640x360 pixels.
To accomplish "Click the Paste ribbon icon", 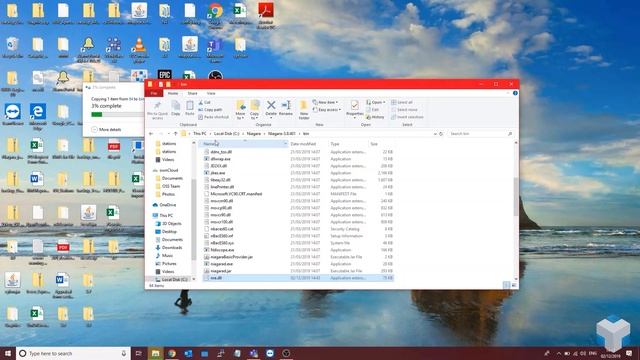I will [x=190, y=108].
